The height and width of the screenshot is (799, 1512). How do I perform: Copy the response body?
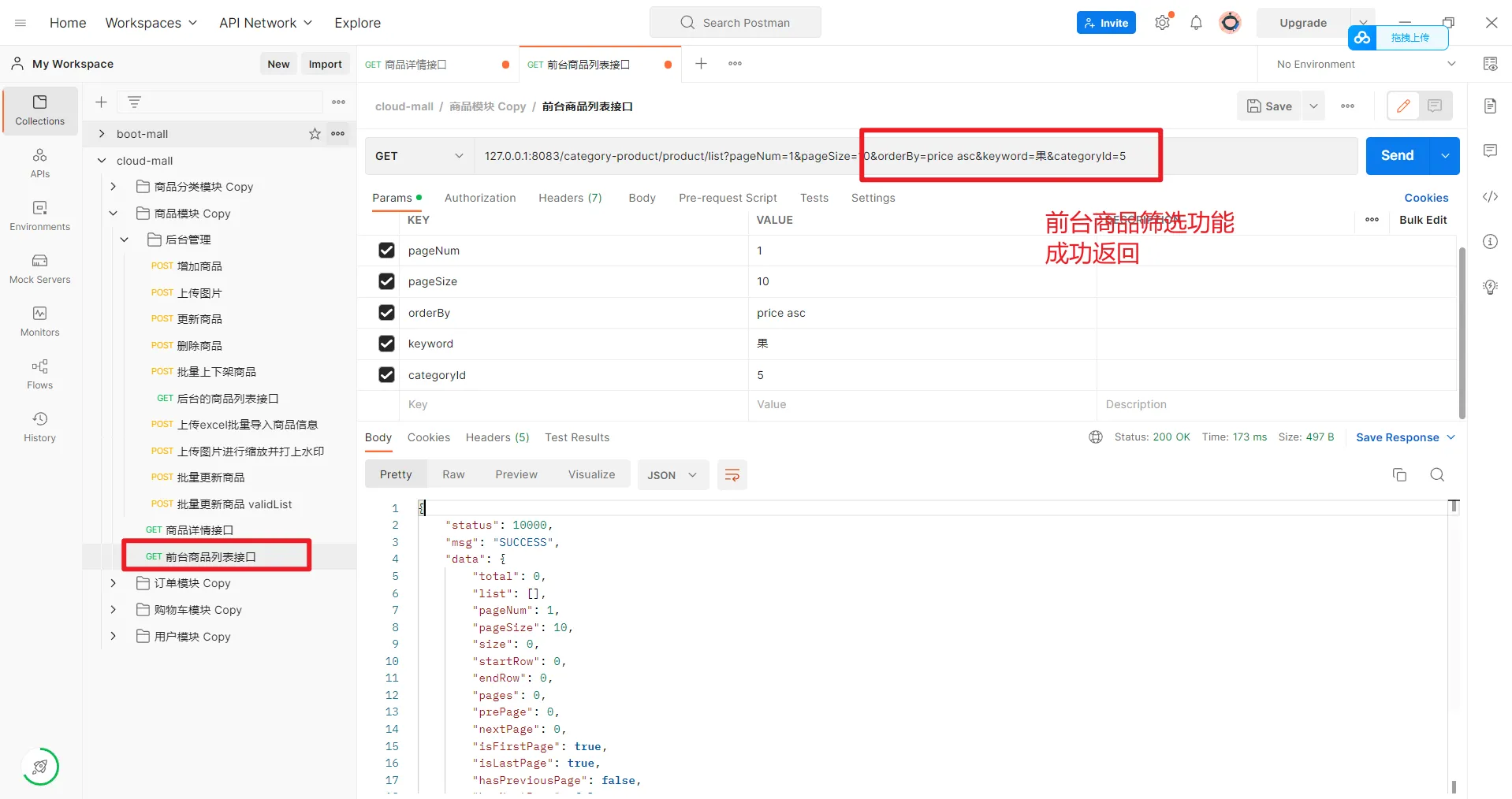tap(1399, 474)
